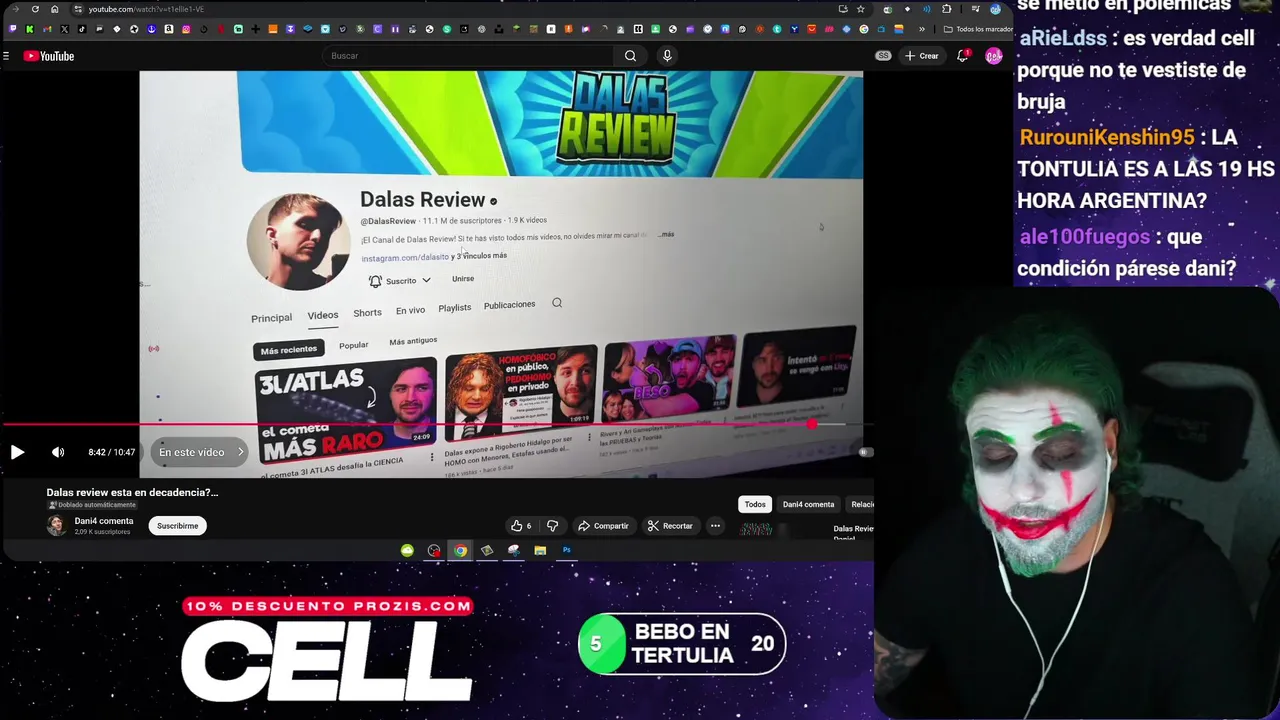Open the Chrome profile avatar in toolbar
The image size is (1280, 720).
995,9
